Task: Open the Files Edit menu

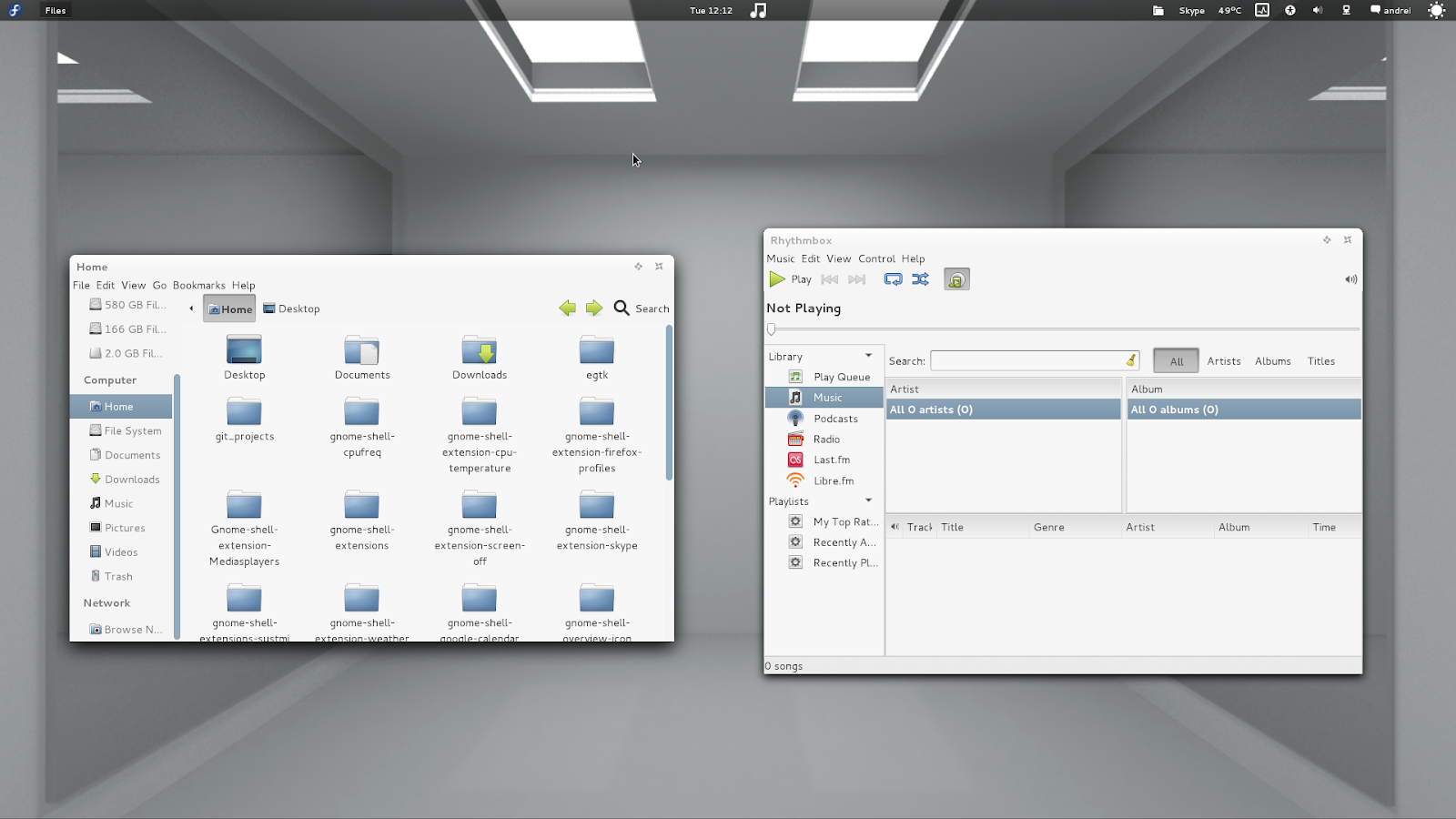Action: tap(106, 285)
